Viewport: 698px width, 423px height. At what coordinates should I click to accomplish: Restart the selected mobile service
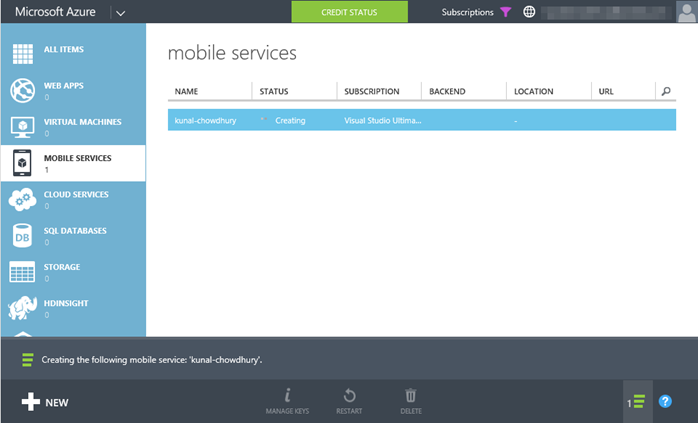click(349, 401)
